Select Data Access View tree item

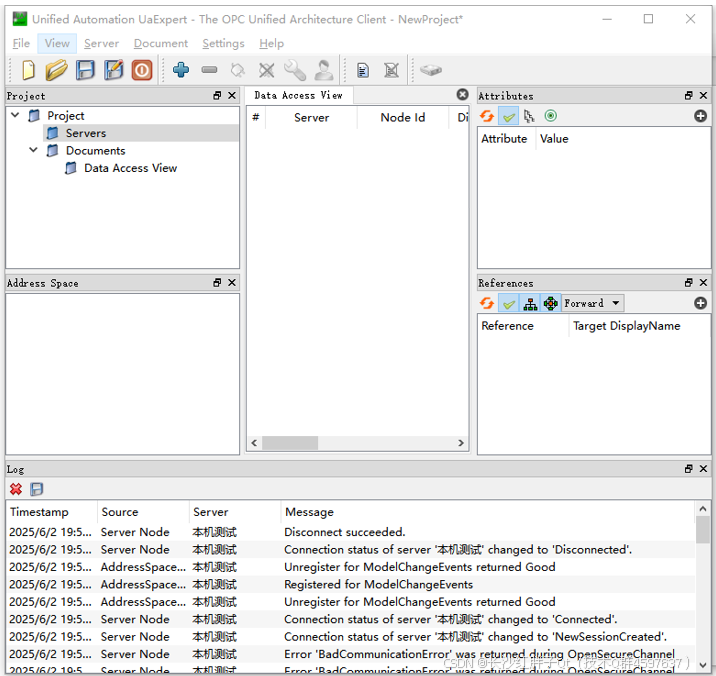tap(130, 168)
